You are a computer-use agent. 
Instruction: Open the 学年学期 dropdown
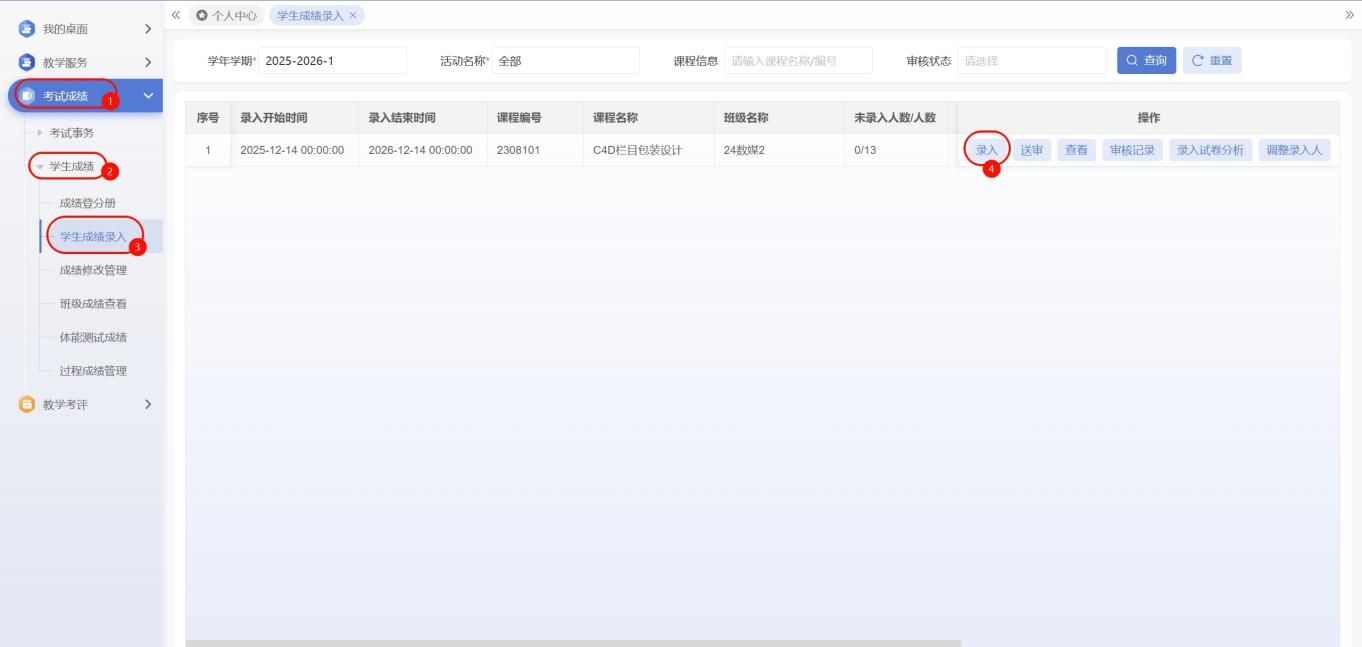(332, 61)
